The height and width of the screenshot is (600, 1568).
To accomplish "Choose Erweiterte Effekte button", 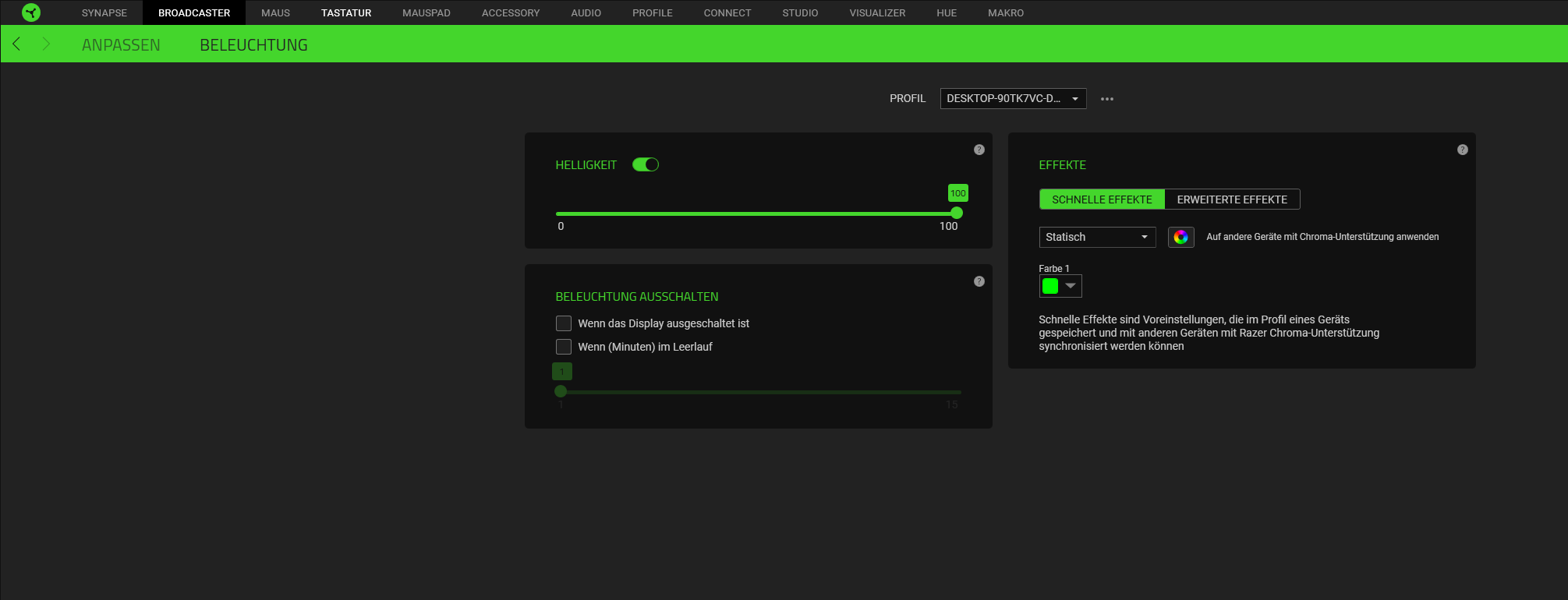I will coord(1232,199).
